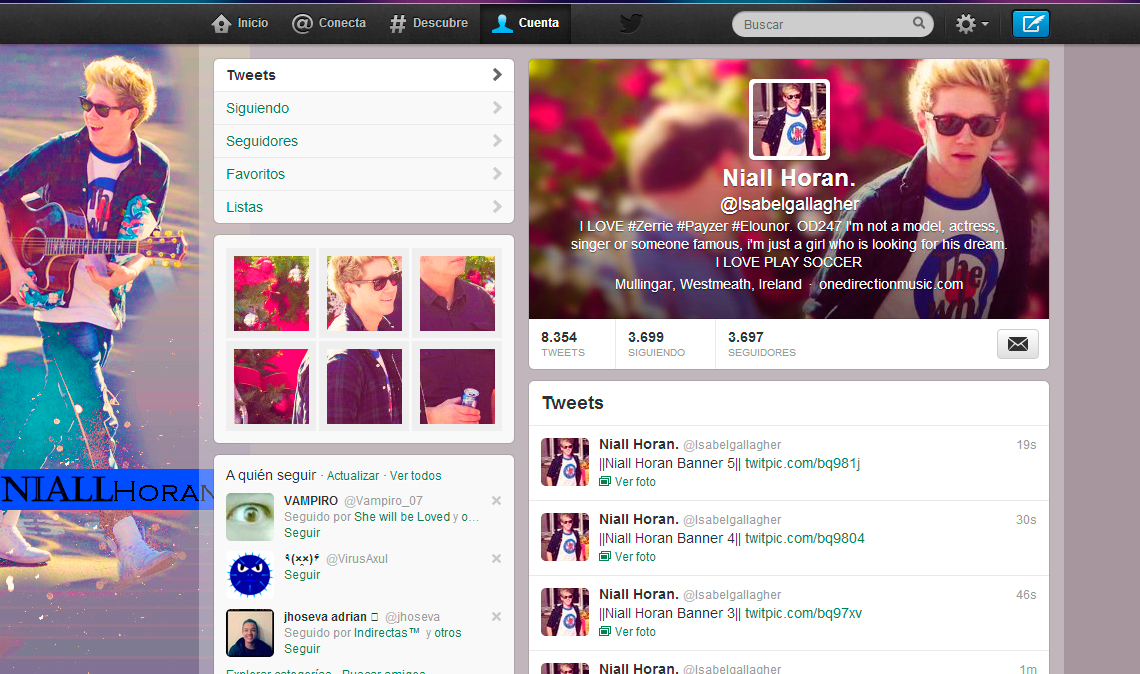Dismiss the VAMPIRO suggestion

(497, 500)
